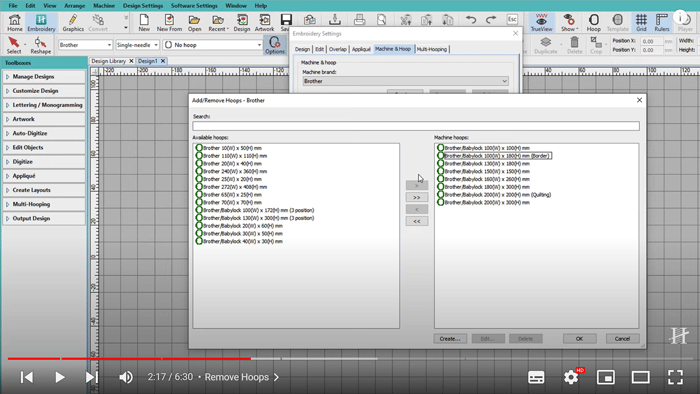Click the remove all << button

(x=417, y=221)
